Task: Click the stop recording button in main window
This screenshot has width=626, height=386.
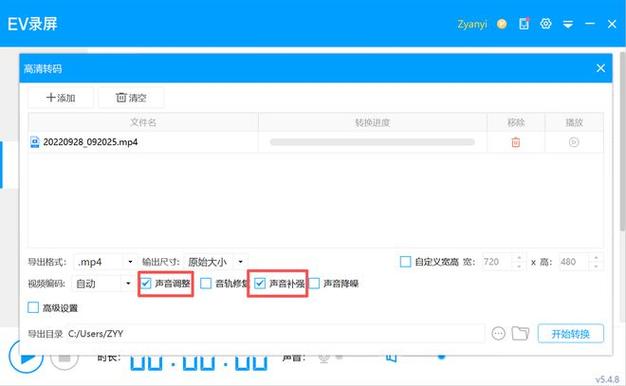Action: click(x=64, y=359)
